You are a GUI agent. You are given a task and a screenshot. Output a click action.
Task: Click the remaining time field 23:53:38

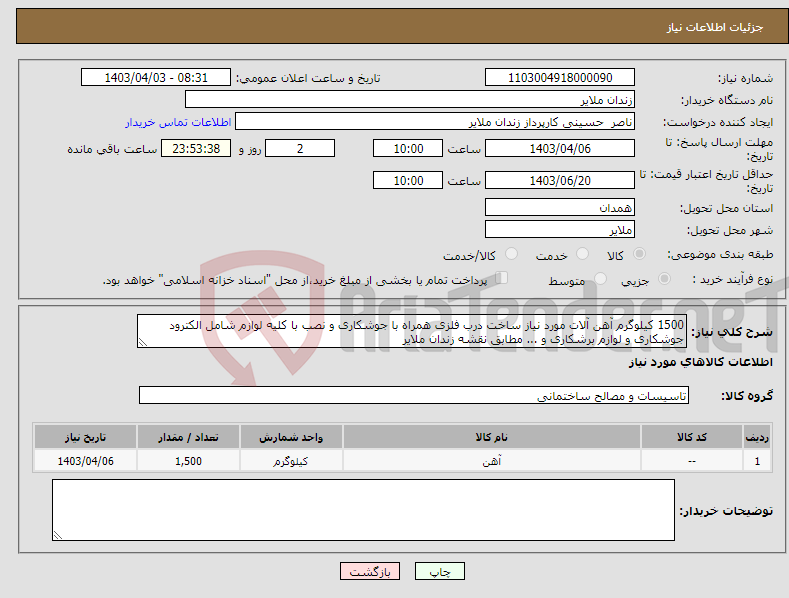pyautogui.click(x=196, y=148)
